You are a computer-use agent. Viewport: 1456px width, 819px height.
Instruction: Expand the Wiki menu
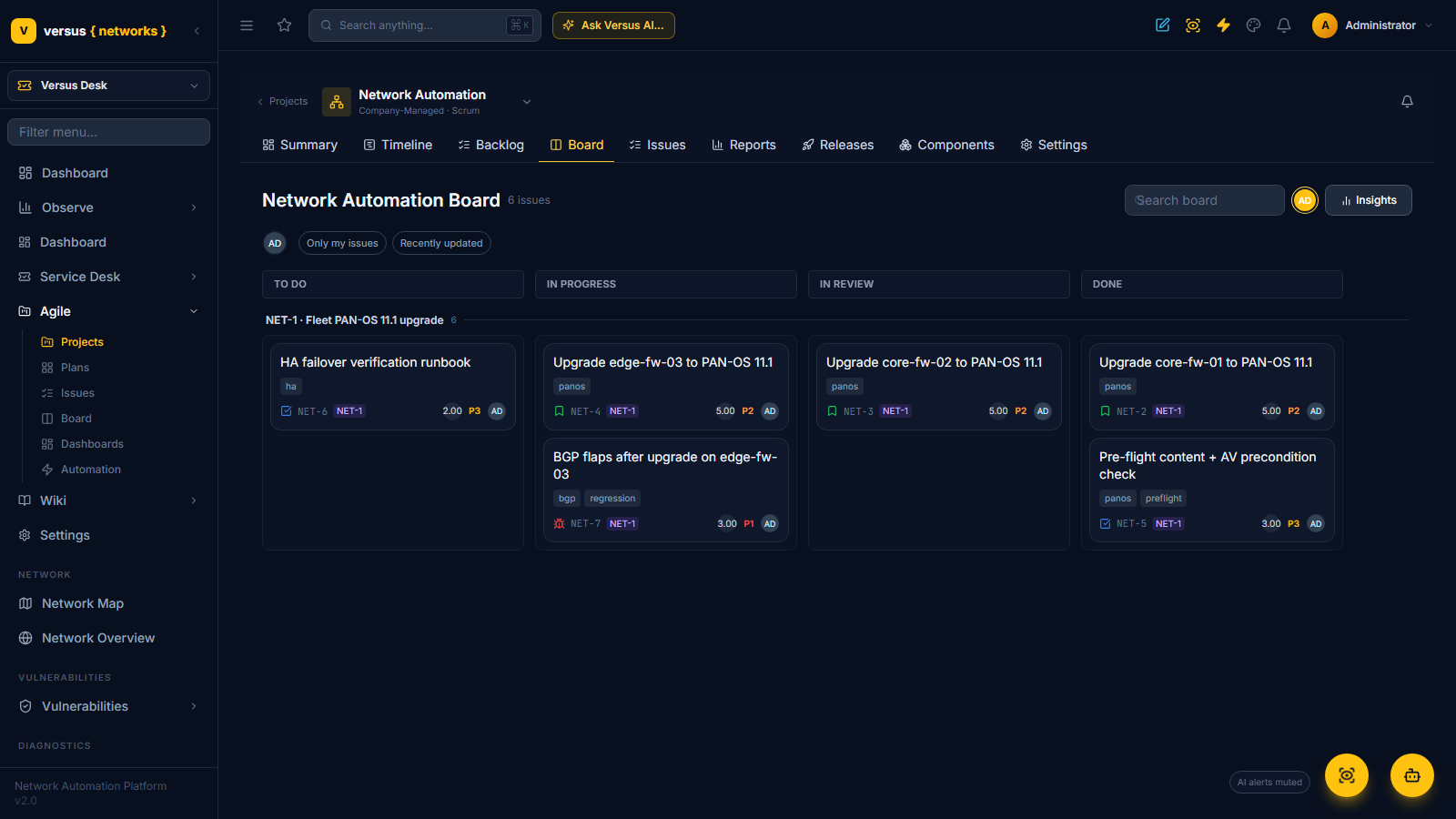(x=109, y=500)
